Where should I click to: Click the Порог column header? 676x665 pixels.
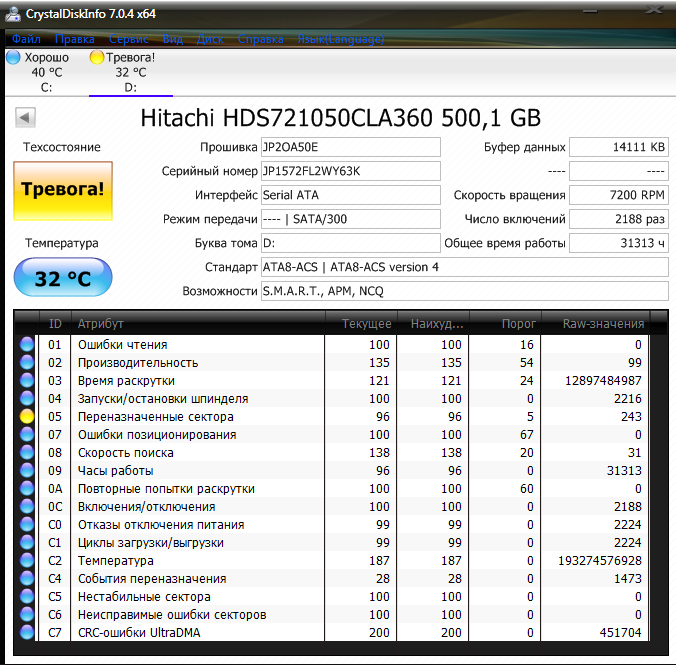(505, 323)
